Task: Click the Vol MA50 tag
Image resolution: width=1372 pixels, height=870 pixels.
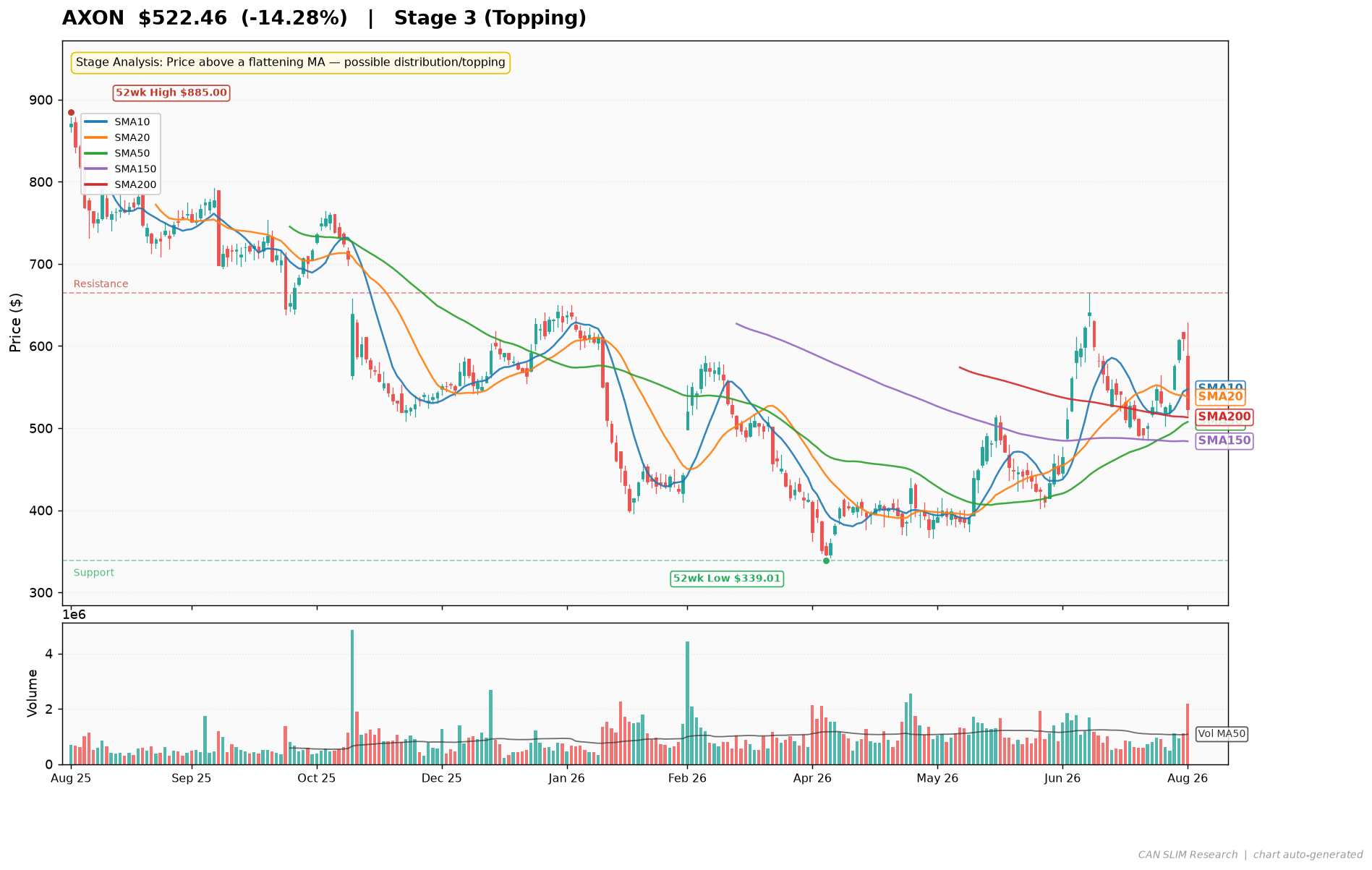Action: [1222, 734]
